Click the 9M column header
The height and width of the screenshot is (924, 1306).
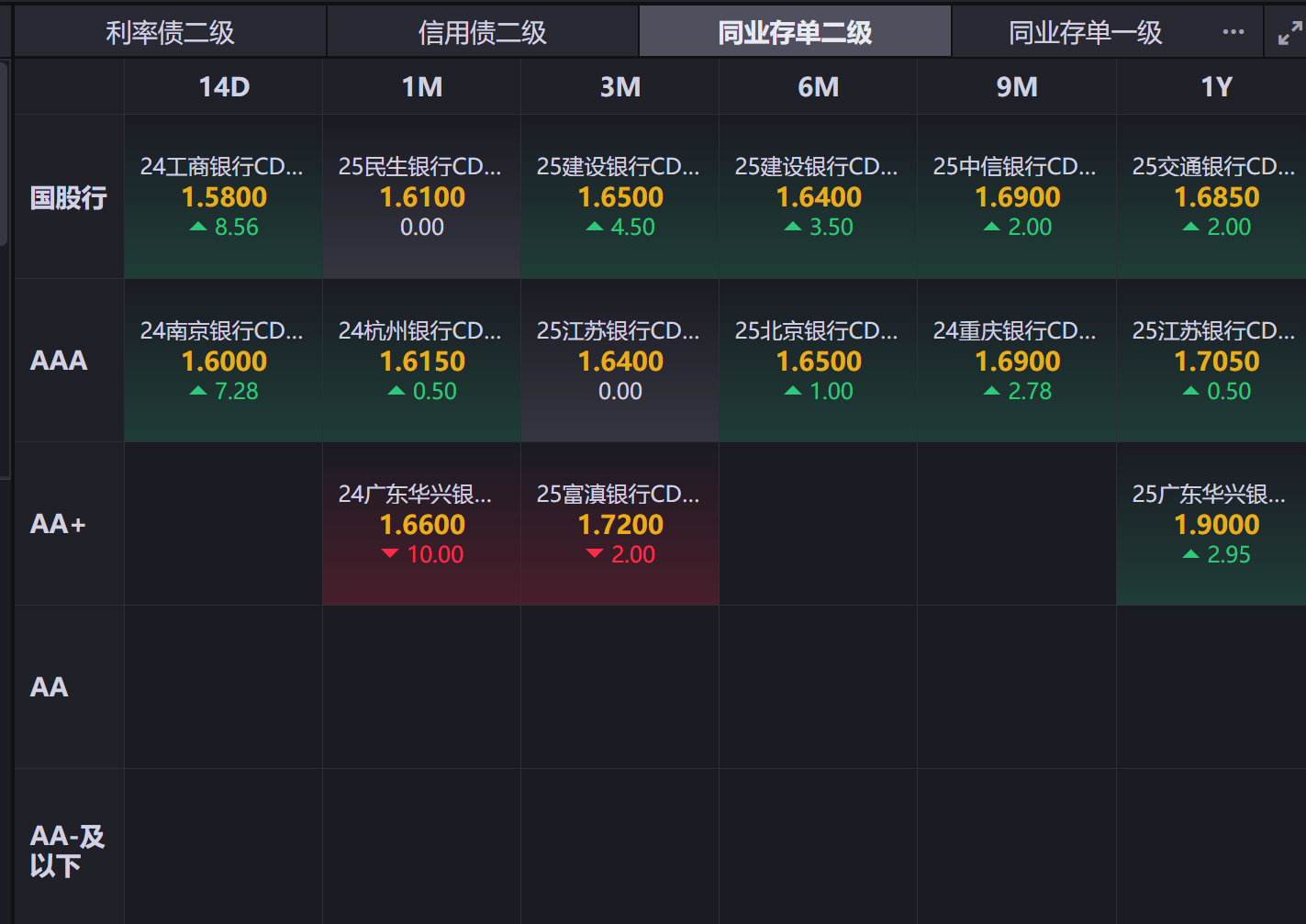tap(1017, 87)
